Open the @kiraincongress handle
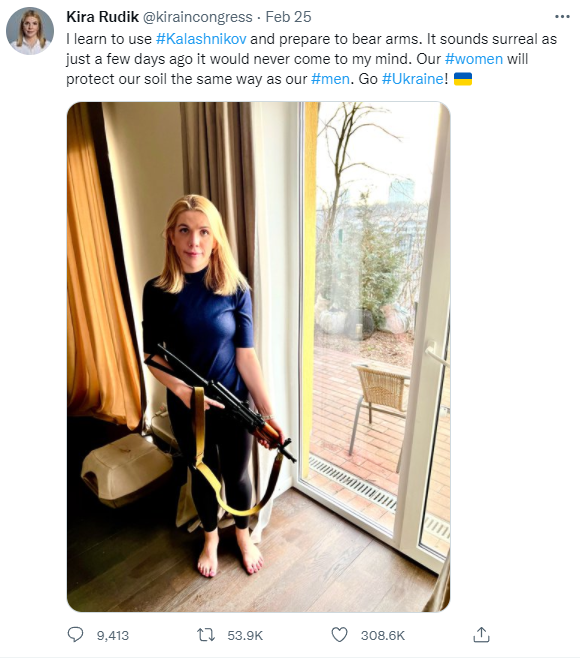Viewport: 580px width, 658px height. click(x=198, y=17)
